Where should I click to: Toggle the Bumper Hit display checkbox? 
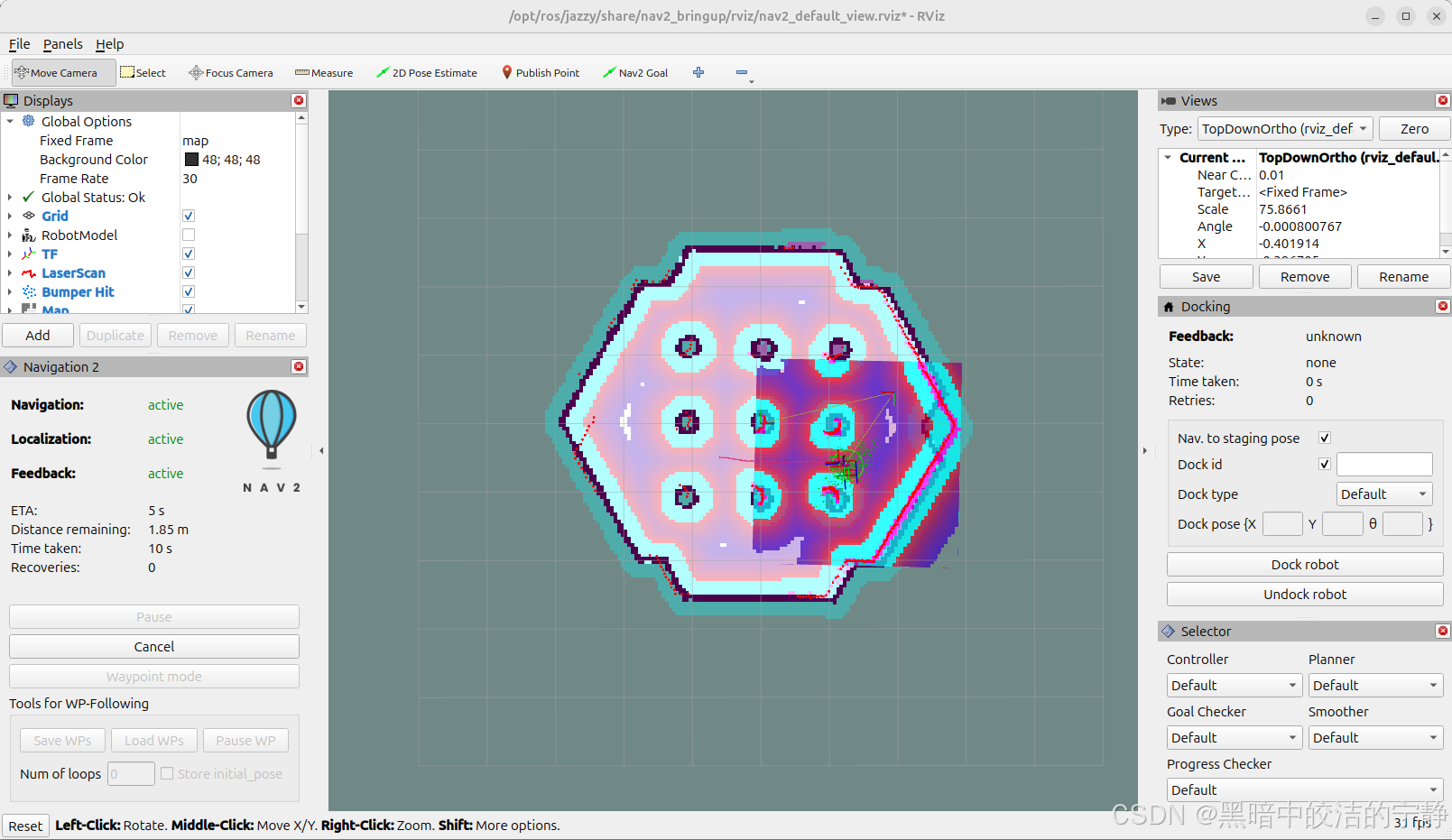coord(189,291)
